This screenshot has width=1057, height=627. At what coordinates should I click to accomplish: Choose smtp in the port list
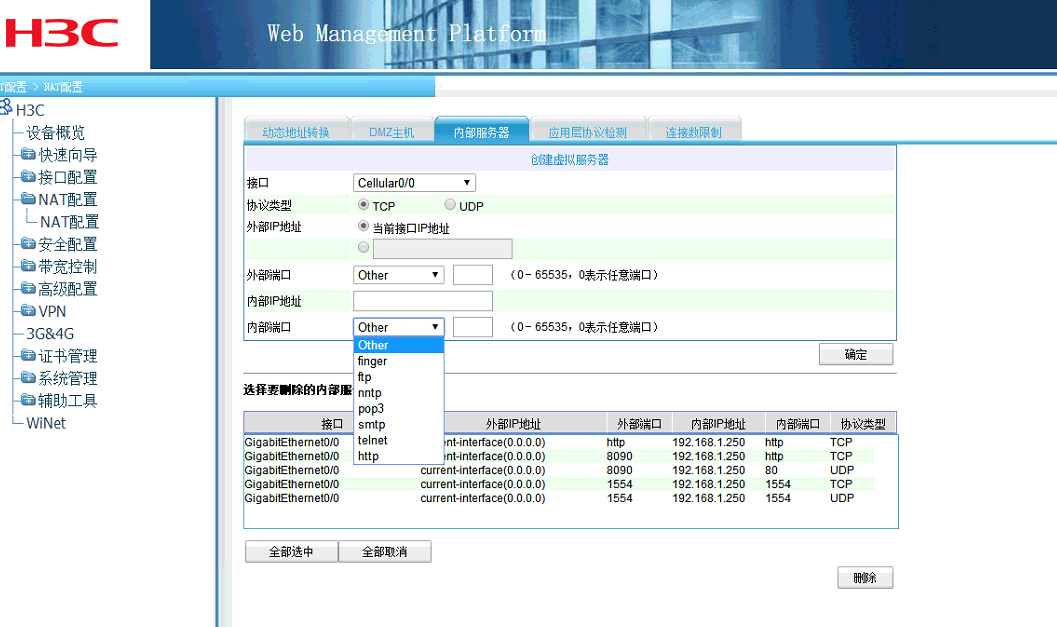pyautogui.click(x=398, y=425)
